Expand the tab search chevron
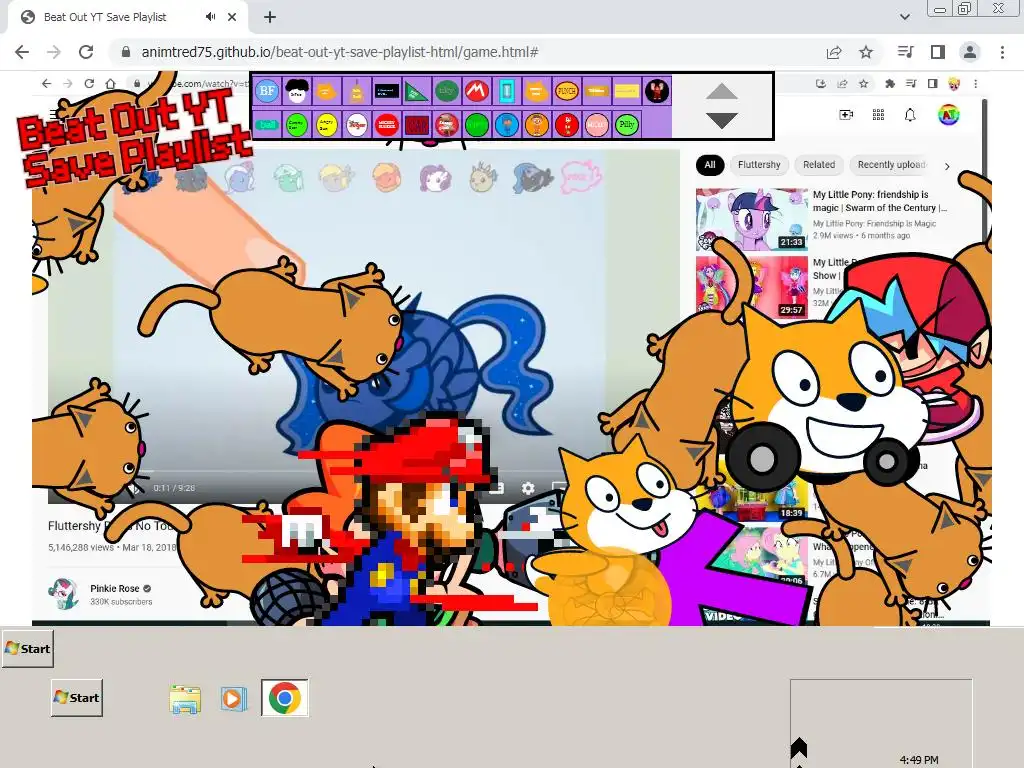 tap(904, 17)
